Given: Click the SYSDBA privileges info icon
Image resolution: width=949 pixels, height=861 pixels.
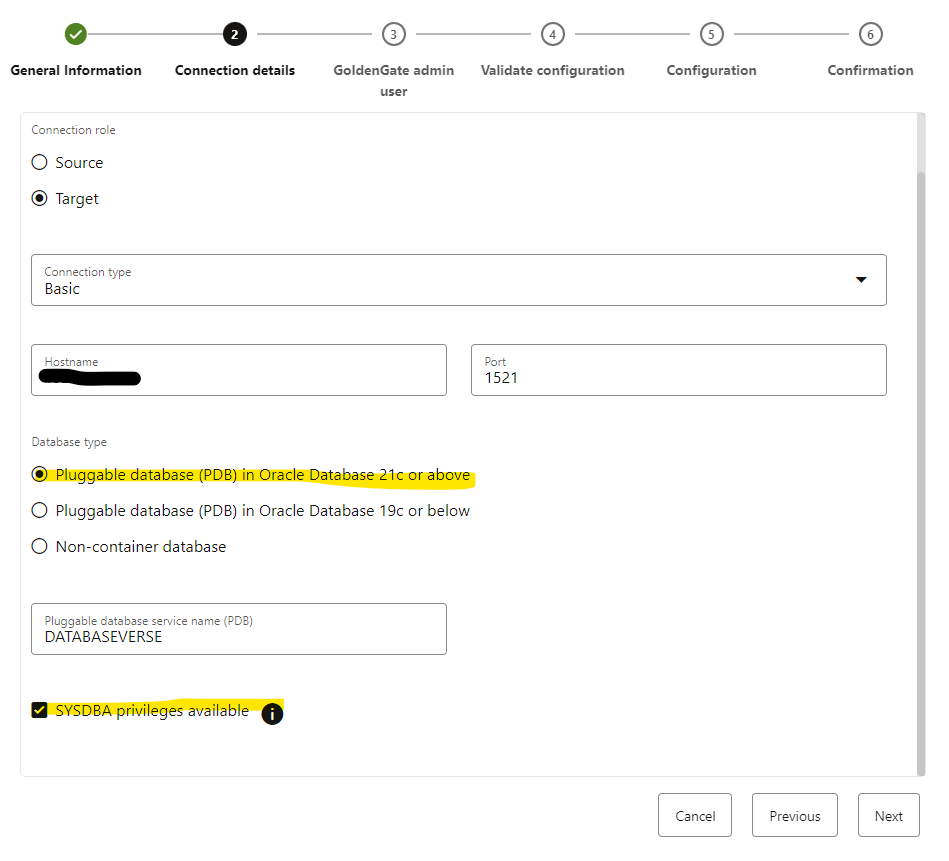Looking at the screenshot, I should click(272, 714).
